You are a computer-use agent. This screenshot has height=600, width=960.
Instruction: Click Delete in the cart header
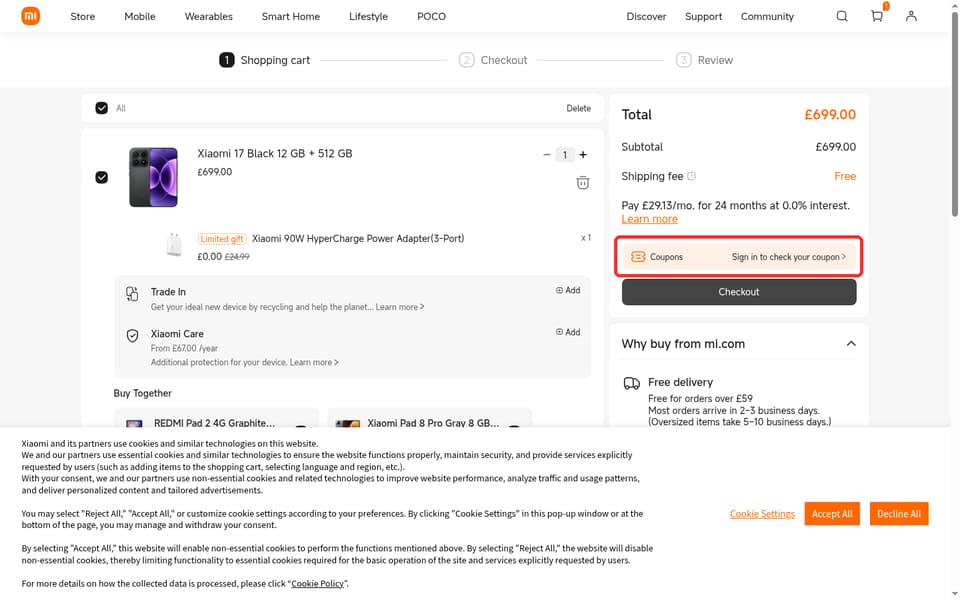tap(579, 108)
